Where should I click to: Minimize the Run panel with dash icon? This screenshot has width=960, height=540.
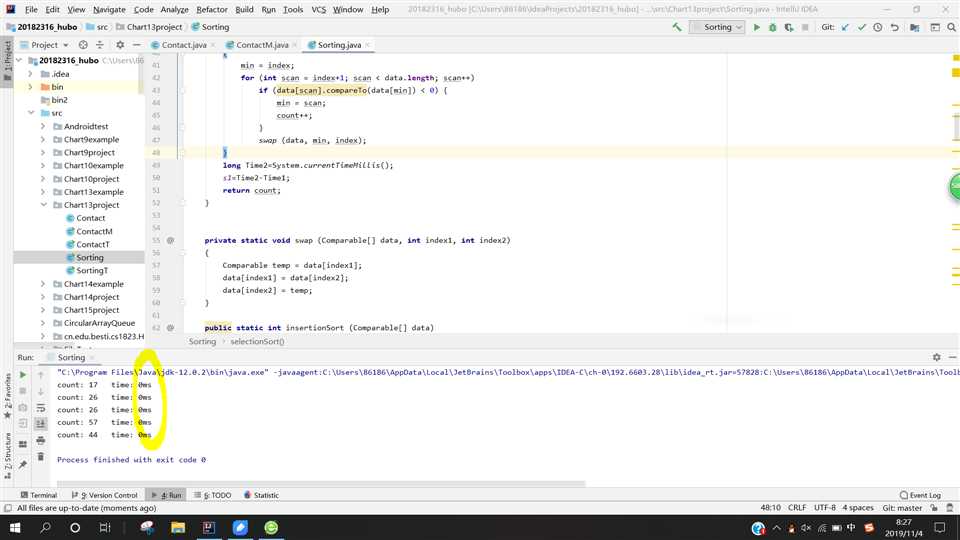coord(952,357)
